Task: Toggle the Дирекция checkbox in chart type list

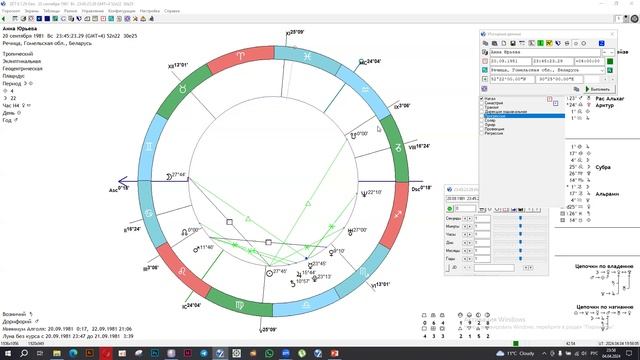Action: (x=482, y=112)
